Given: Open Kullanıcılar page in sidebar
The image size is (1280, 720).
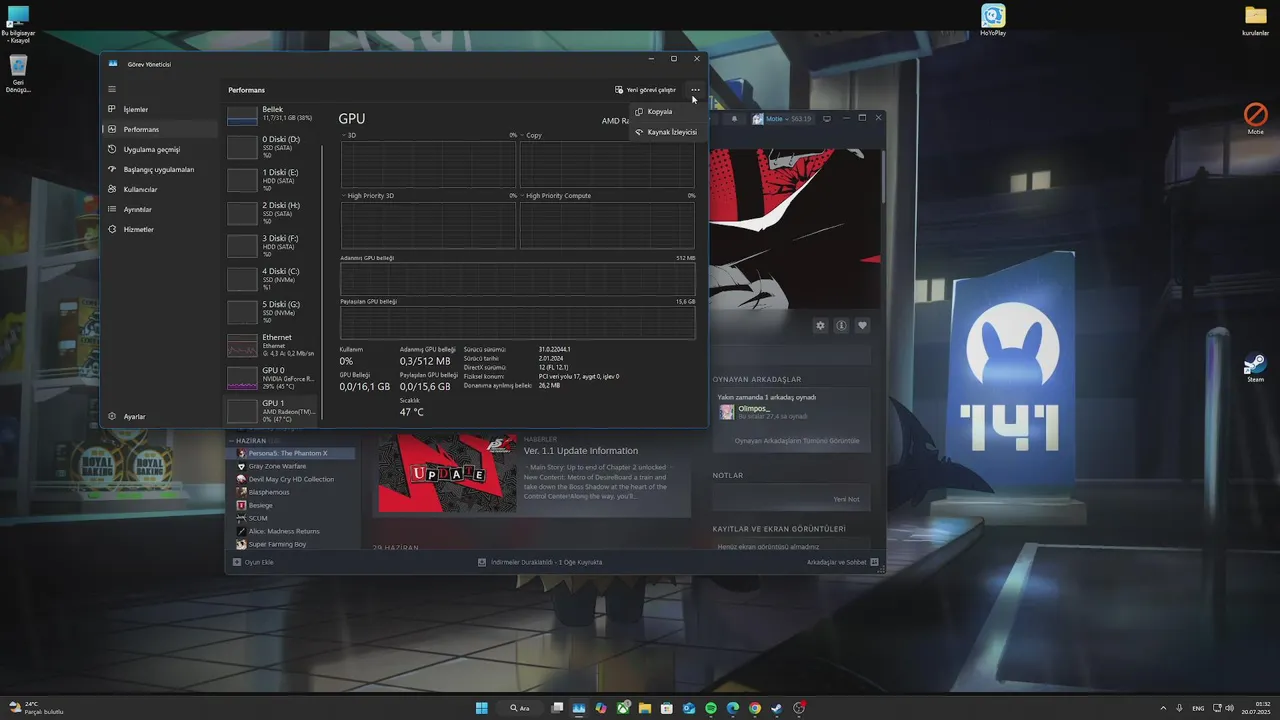Looking at the screenshot, I should [x=160, y=189].
